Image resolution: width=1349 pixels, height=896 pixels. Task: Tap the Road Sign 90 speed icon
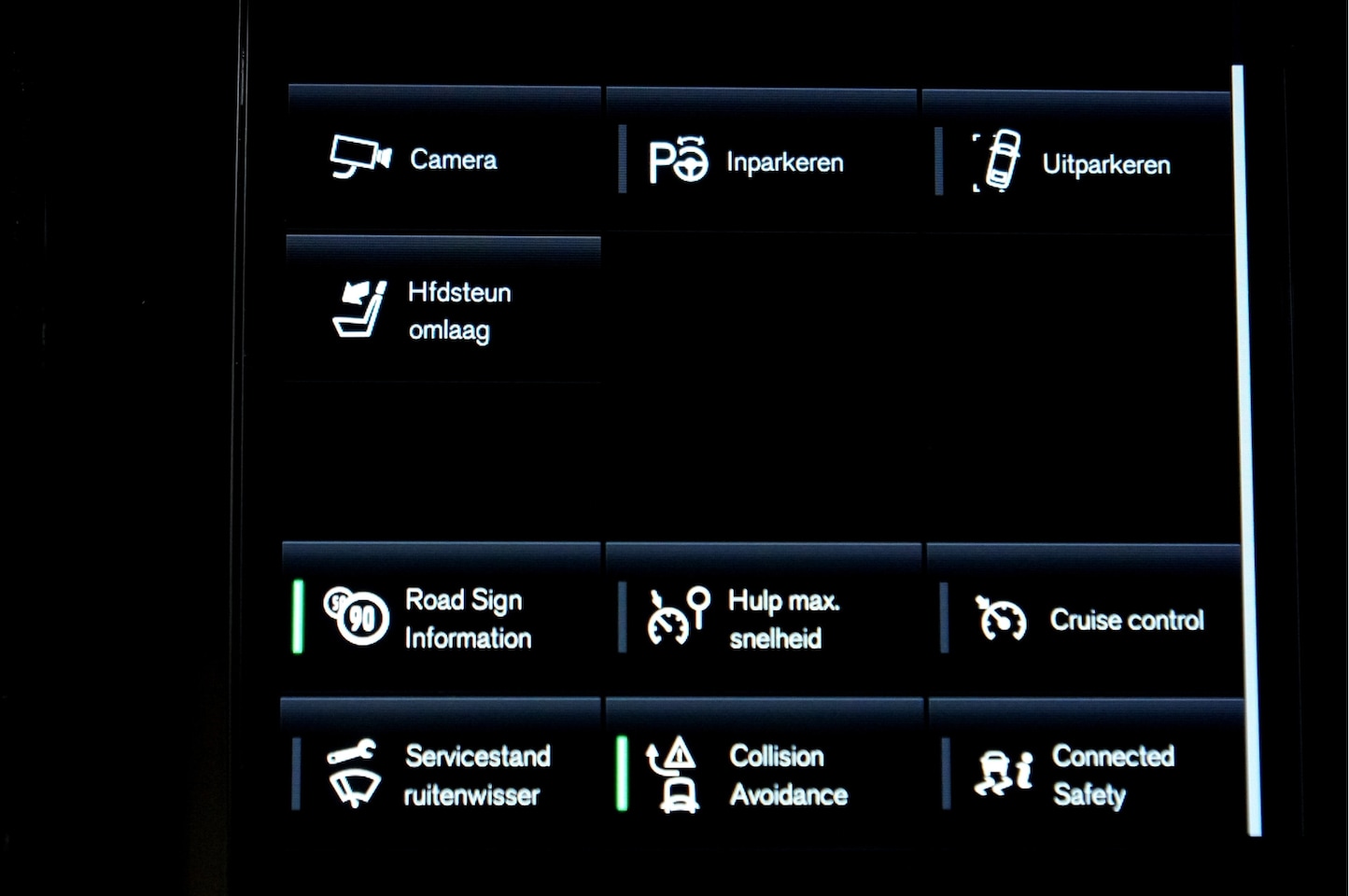[356, 616]
